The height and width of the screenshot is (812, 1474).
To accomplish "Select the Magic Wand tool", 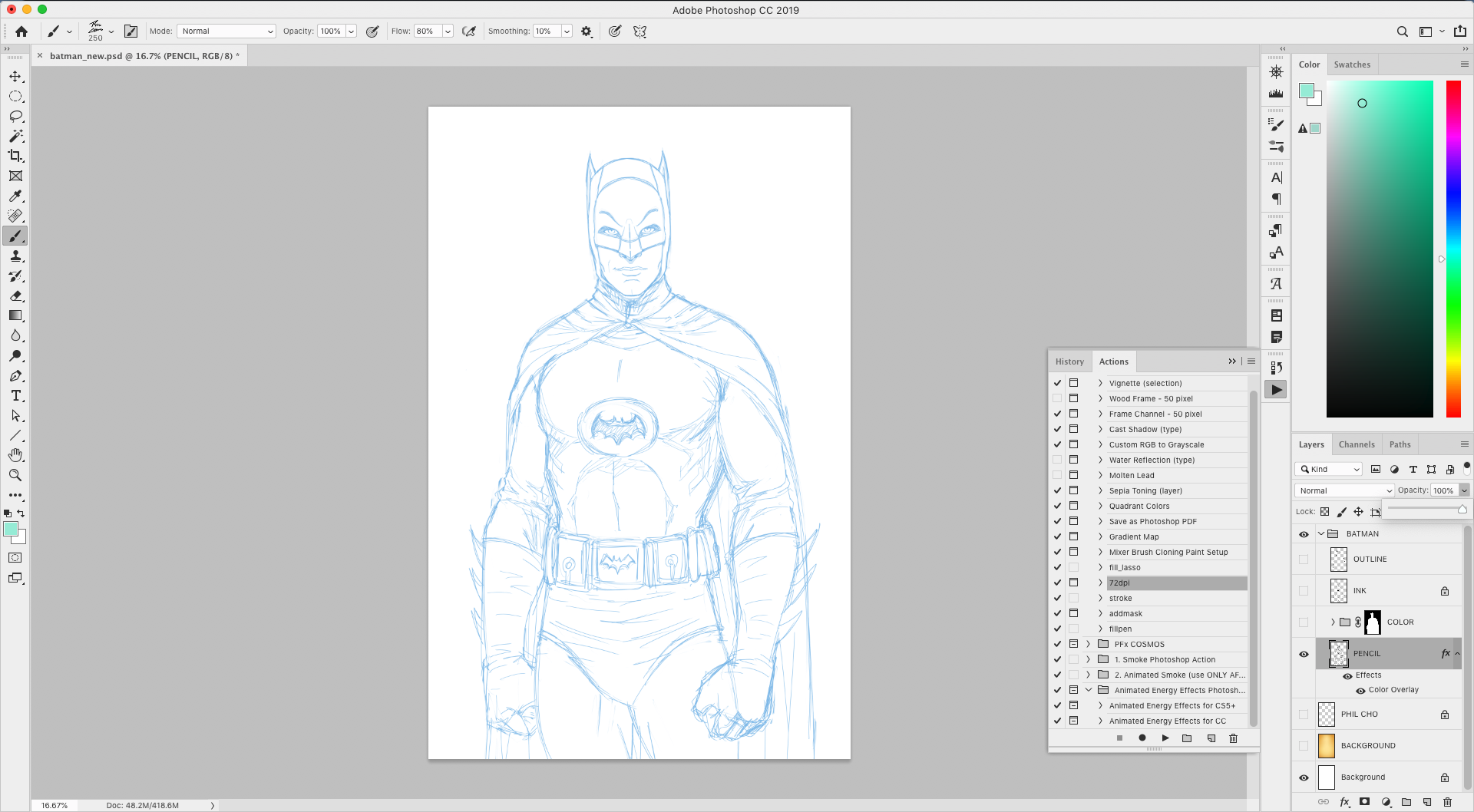I will tap(15, 136).
